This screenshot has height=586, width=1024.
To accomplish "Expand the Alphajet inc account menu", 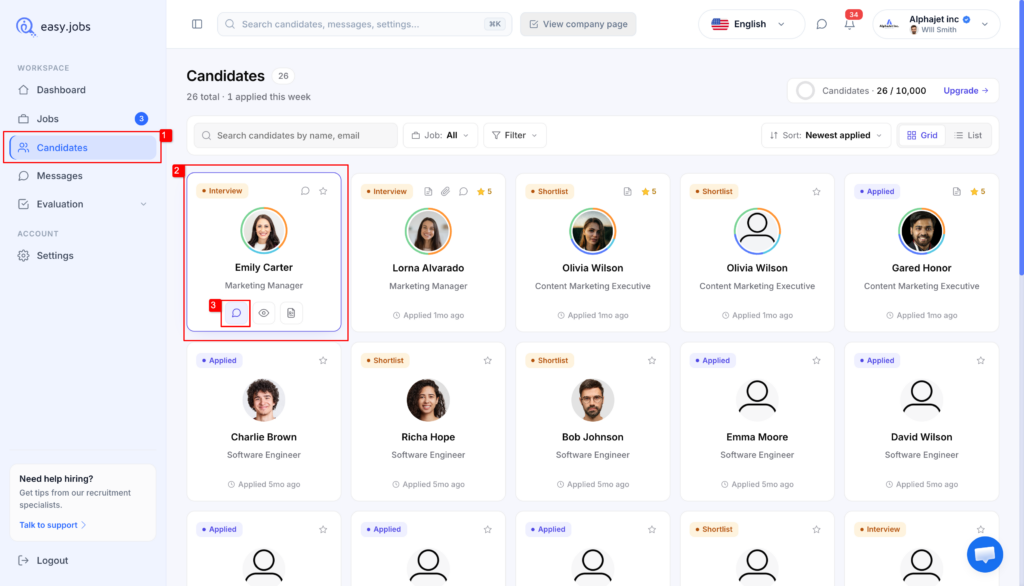I will click(936, 24).
